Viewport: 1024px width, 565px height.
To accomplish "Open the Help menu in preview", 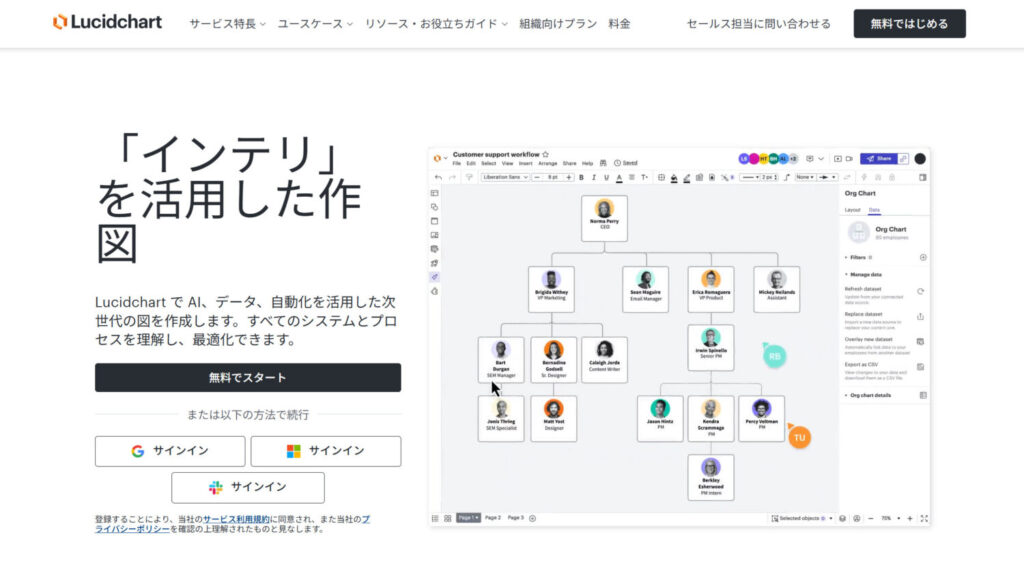I will tap(587, 163).
